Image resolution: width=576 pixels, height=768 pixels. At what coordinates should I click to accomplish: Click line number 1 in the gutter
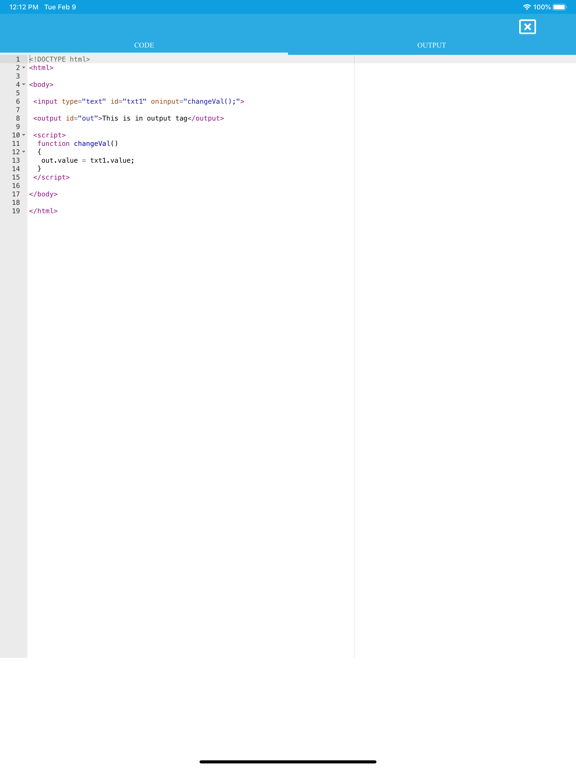click(x=18, y=59)
